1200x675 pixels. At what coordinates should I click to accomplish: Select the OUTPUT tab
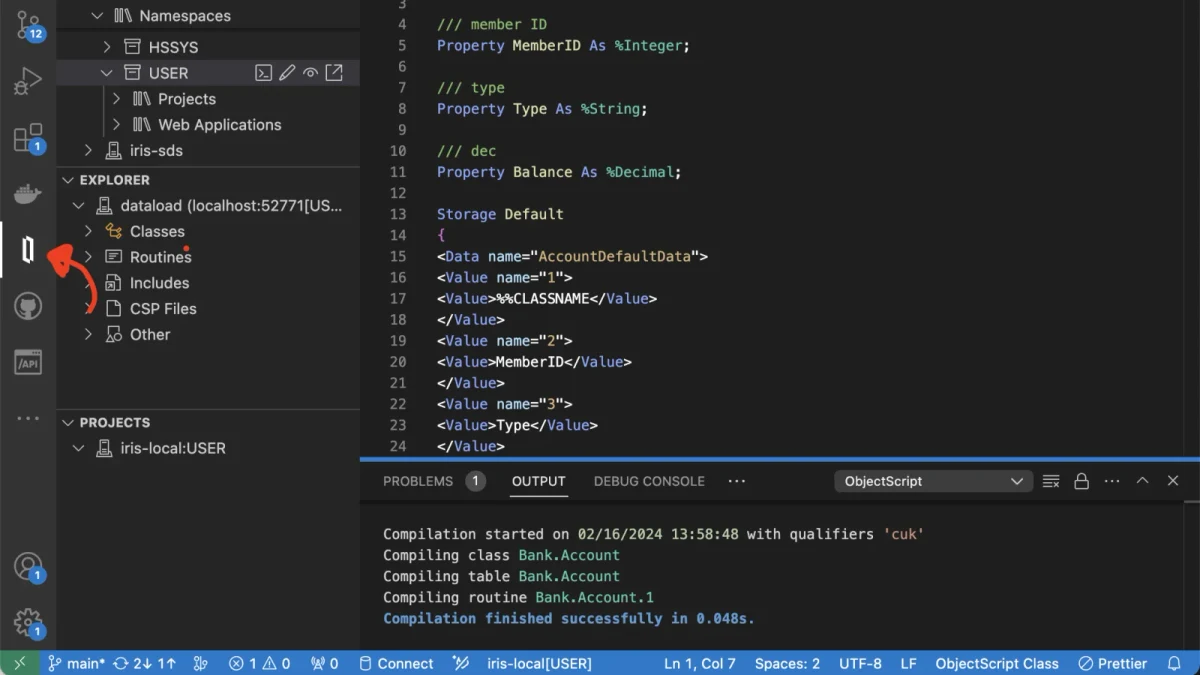[x=539, y=481]
